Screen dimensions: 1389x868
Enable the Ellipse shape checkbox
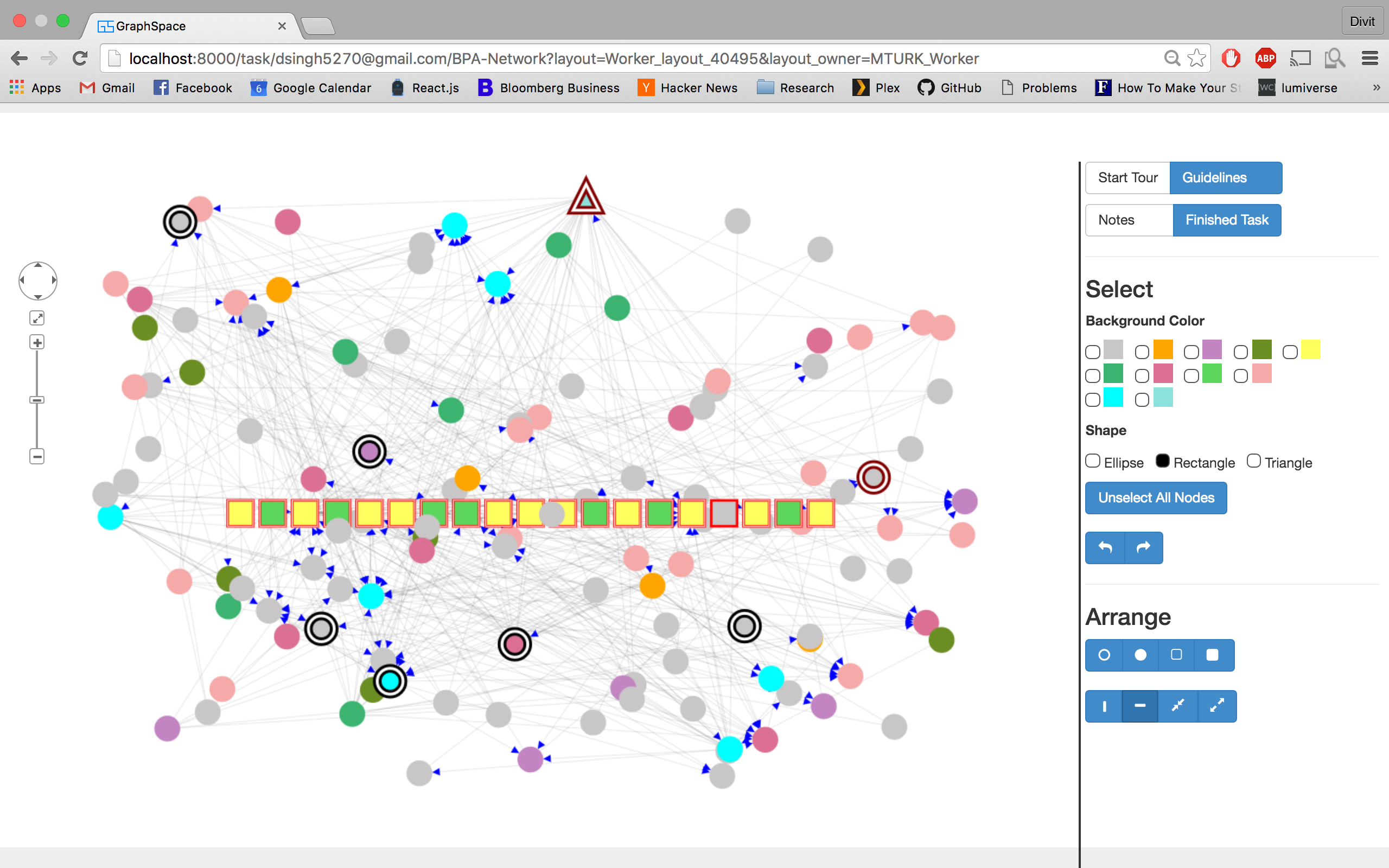click(x=1093, y=461)
